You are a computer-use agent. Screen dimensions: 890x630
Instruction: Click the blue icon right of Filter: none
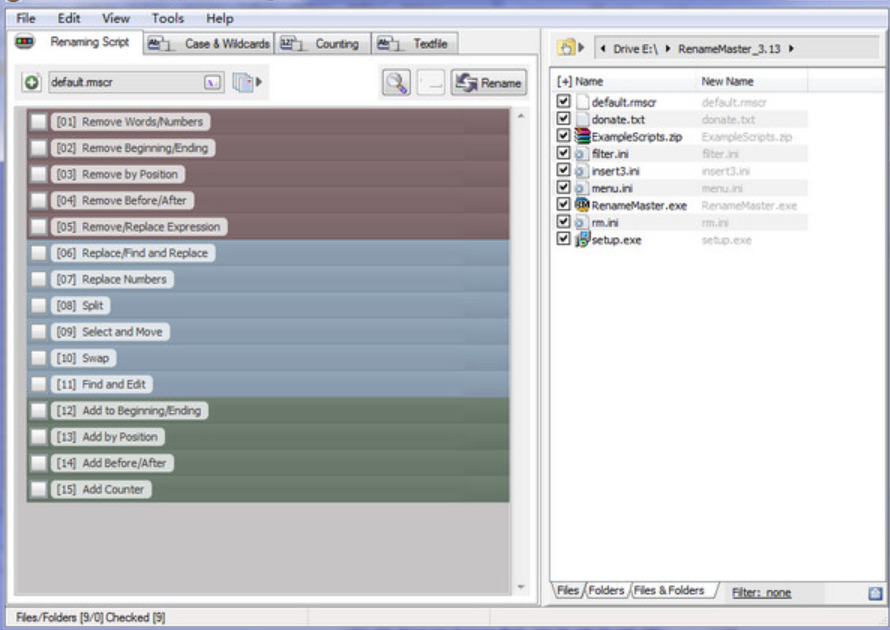click(x=875, y=593)
